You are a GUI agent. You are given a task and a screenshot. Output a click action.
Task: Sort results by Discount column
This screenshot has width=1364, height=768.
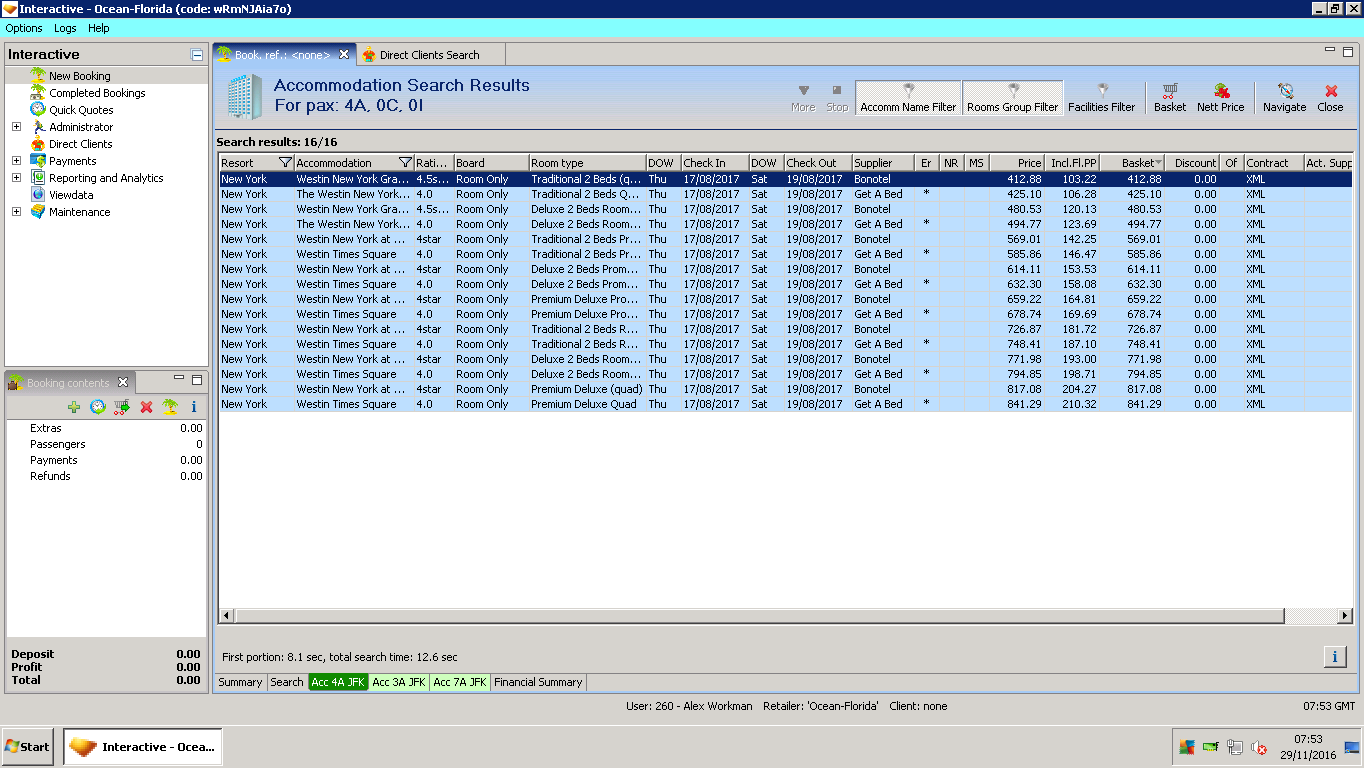pos(1193,163)
